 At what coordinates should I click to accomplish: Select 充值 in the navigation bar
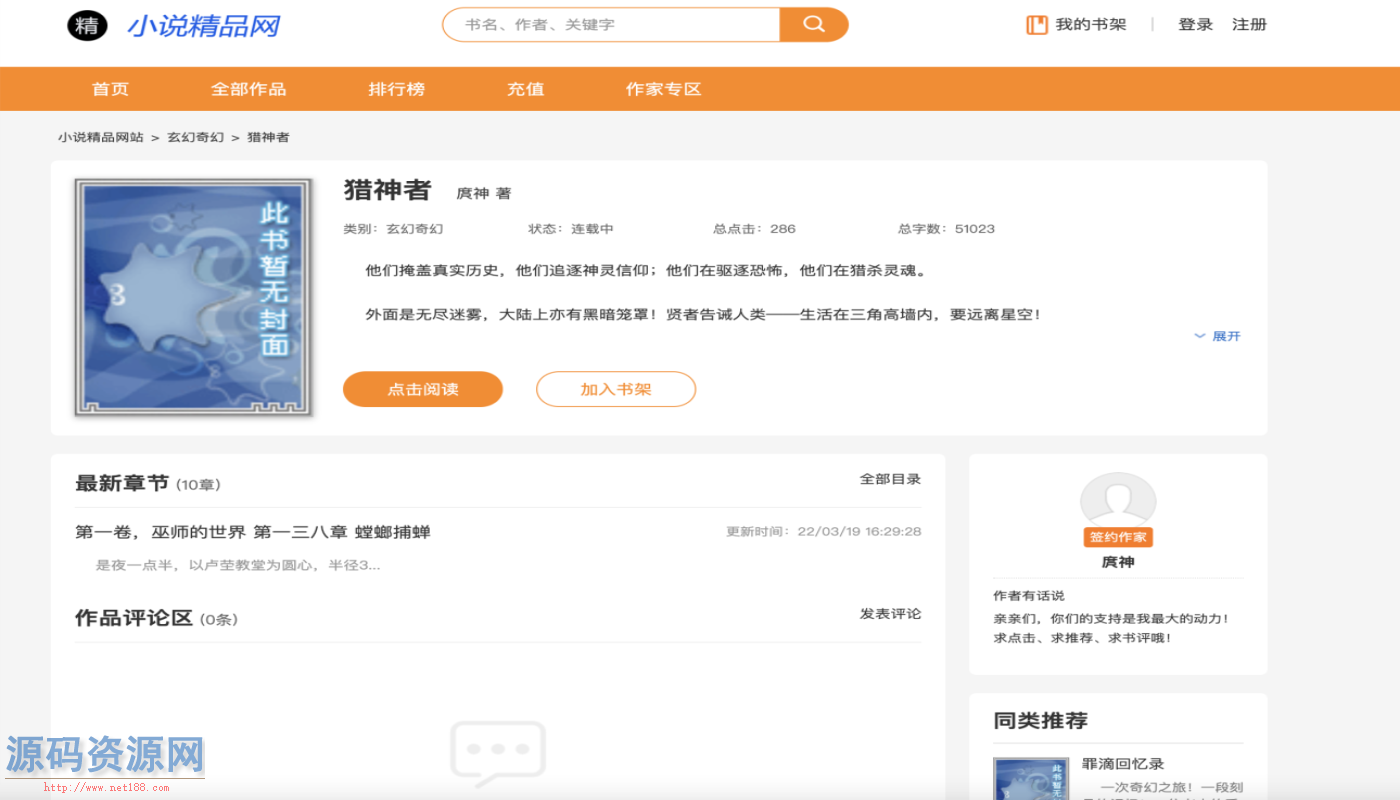525,89
